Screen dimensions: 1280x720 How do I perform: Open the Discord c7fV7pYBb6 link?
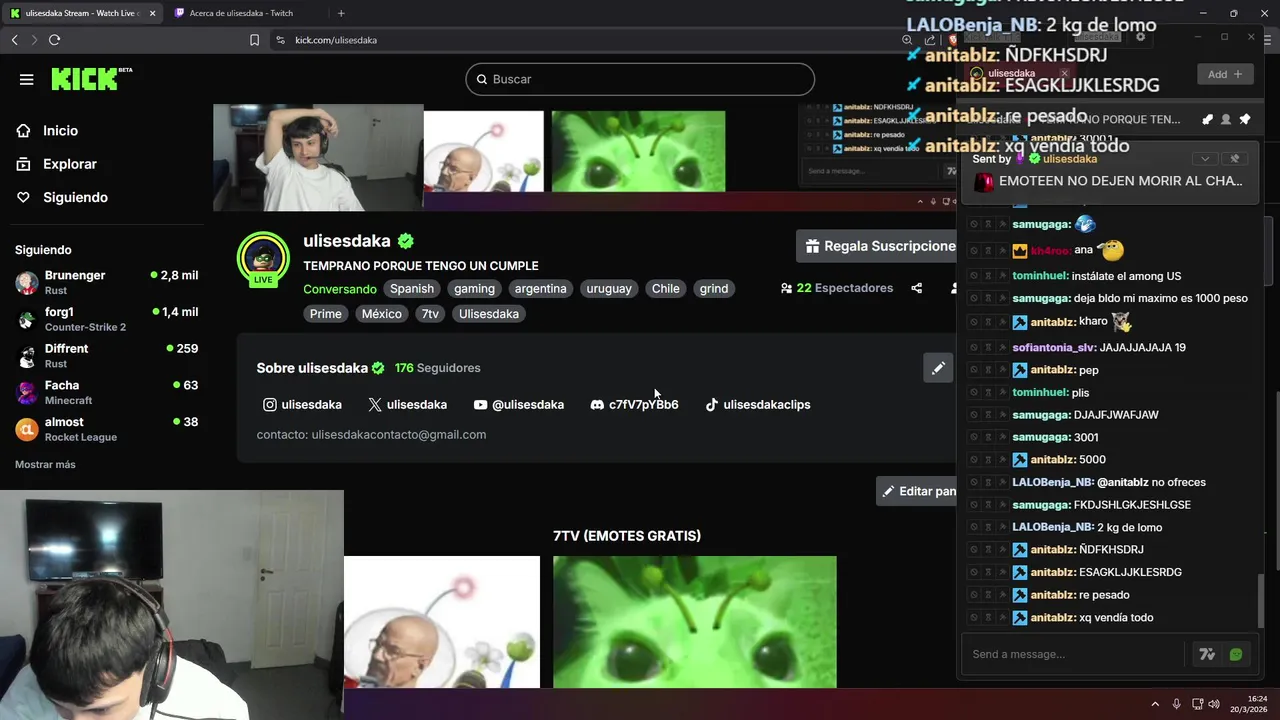tap(634, 405)
